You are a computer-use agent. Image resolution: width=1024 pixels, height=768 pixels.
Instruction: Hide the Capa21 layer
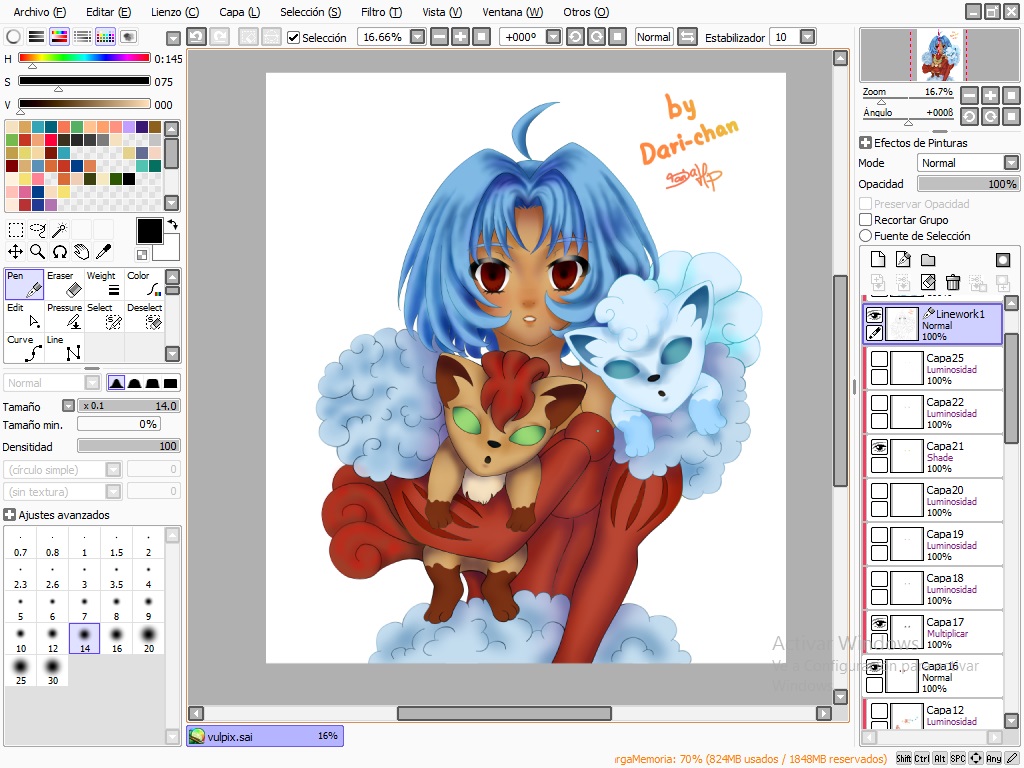tap(879, 447)
